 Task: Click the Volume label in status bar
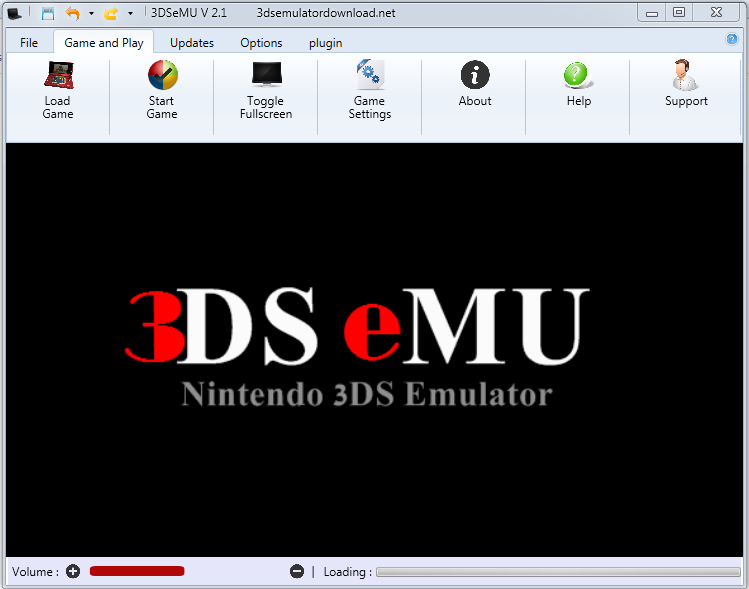pos(35,571)
